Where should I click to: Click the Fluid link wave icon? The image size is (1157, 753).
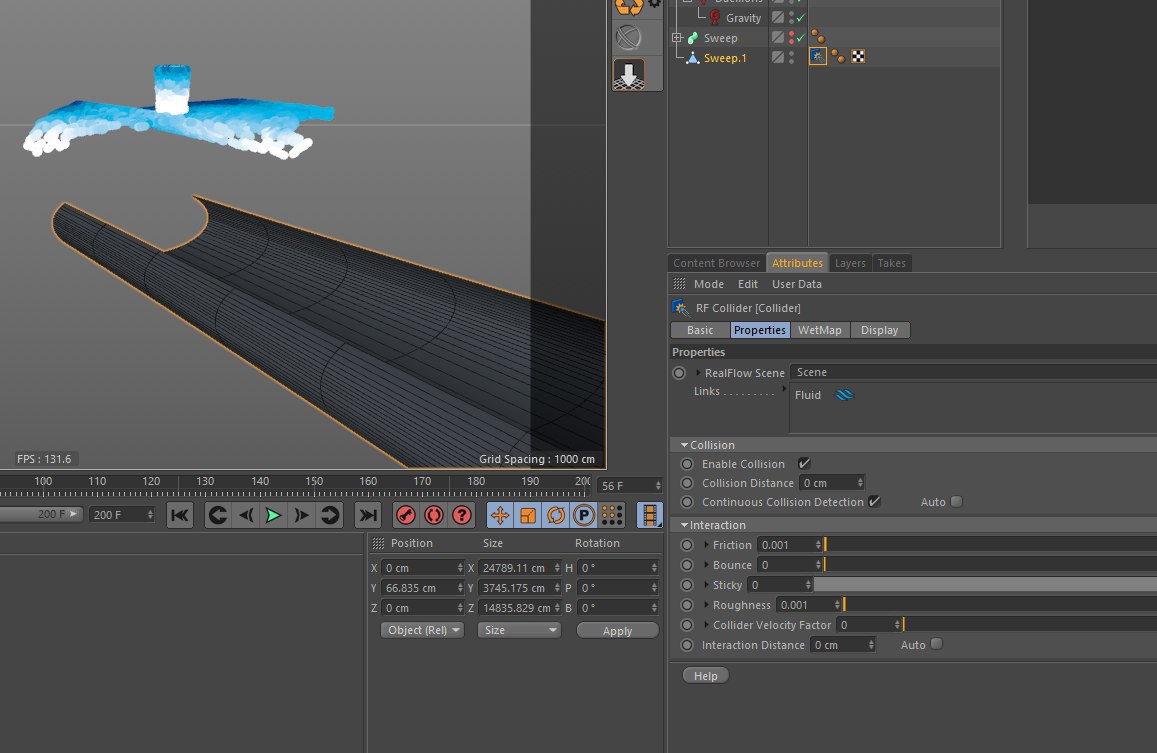click(x=844, y=395)
